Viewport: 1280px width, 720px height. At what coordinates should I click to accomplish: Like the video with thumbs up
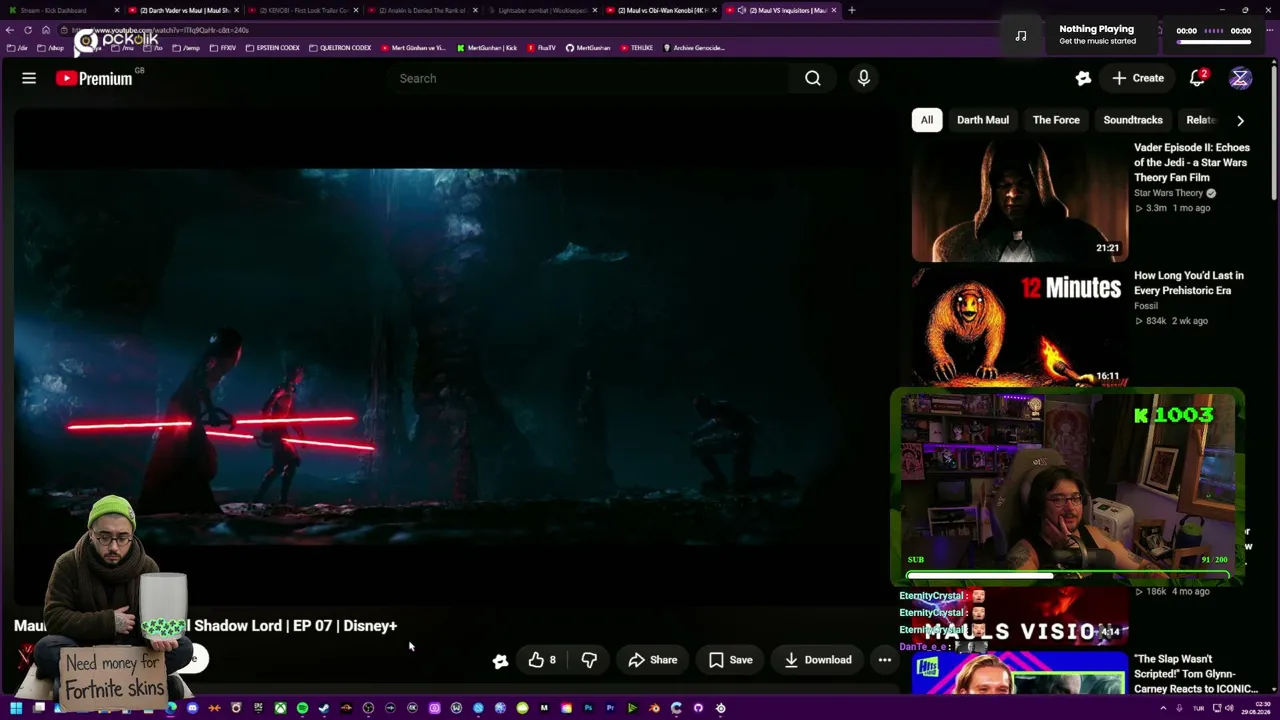(542, 660)
